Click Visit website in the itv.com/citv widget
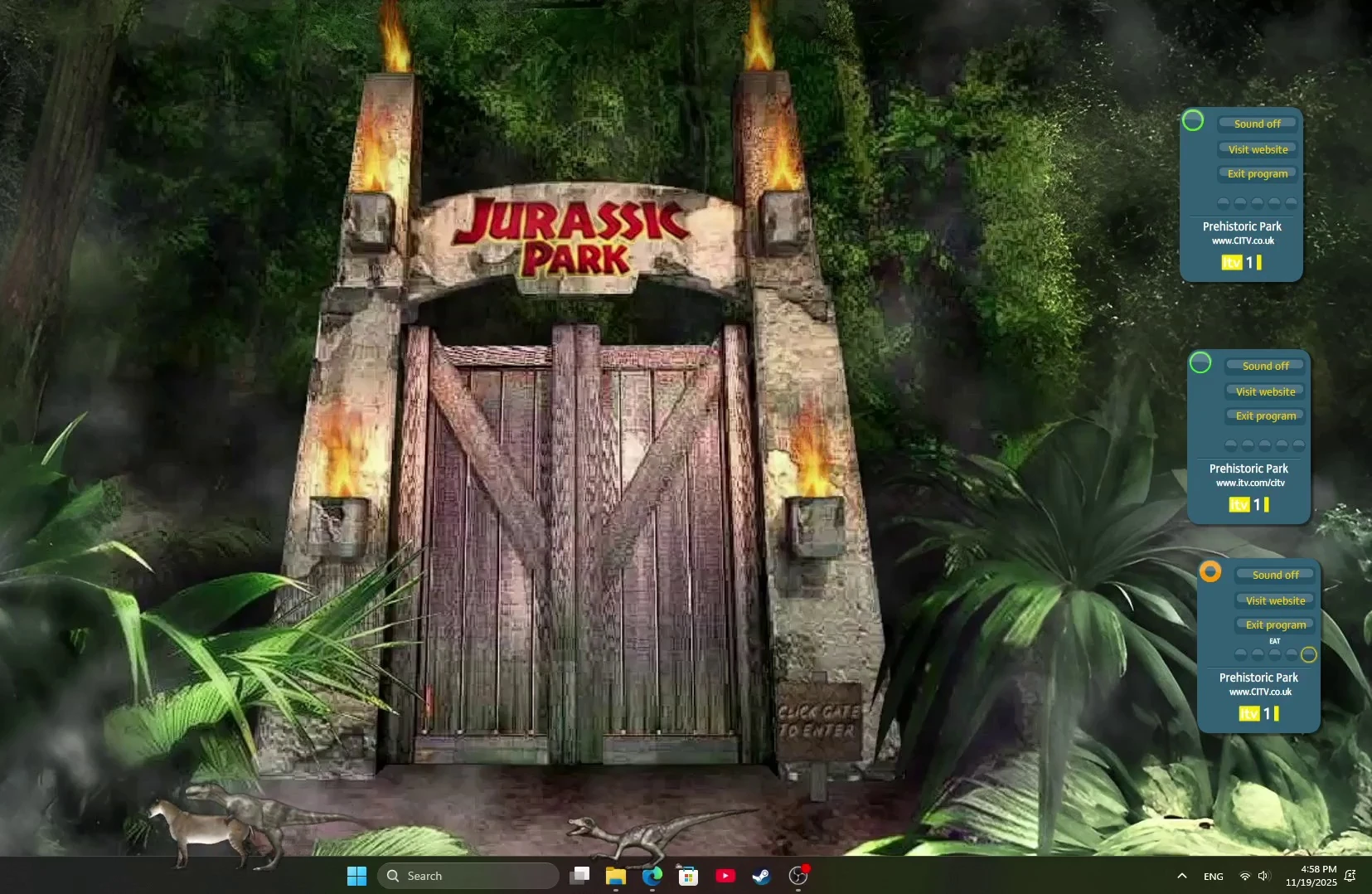This screenshot has height=894, width=1372. (1266, 391)
